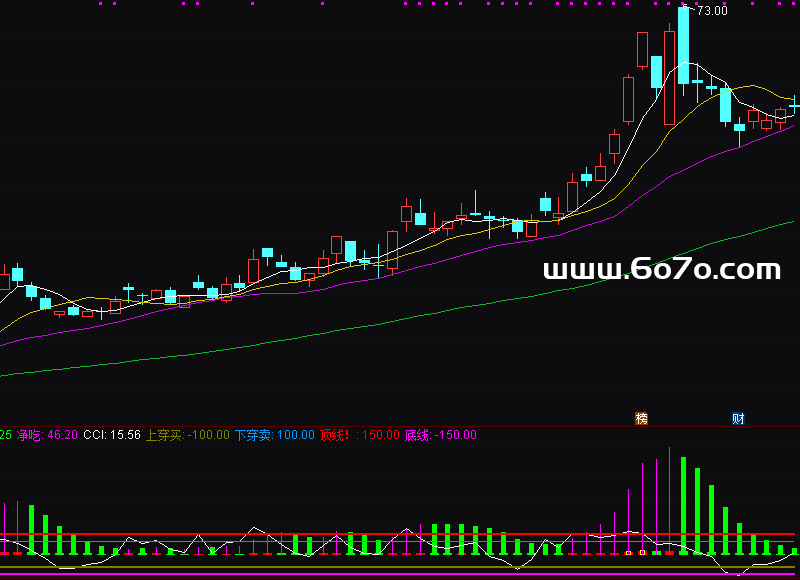Select the rightmost candlestick on the chart
Viewport: 800px width, 580px height.
[x=795, y=103]
